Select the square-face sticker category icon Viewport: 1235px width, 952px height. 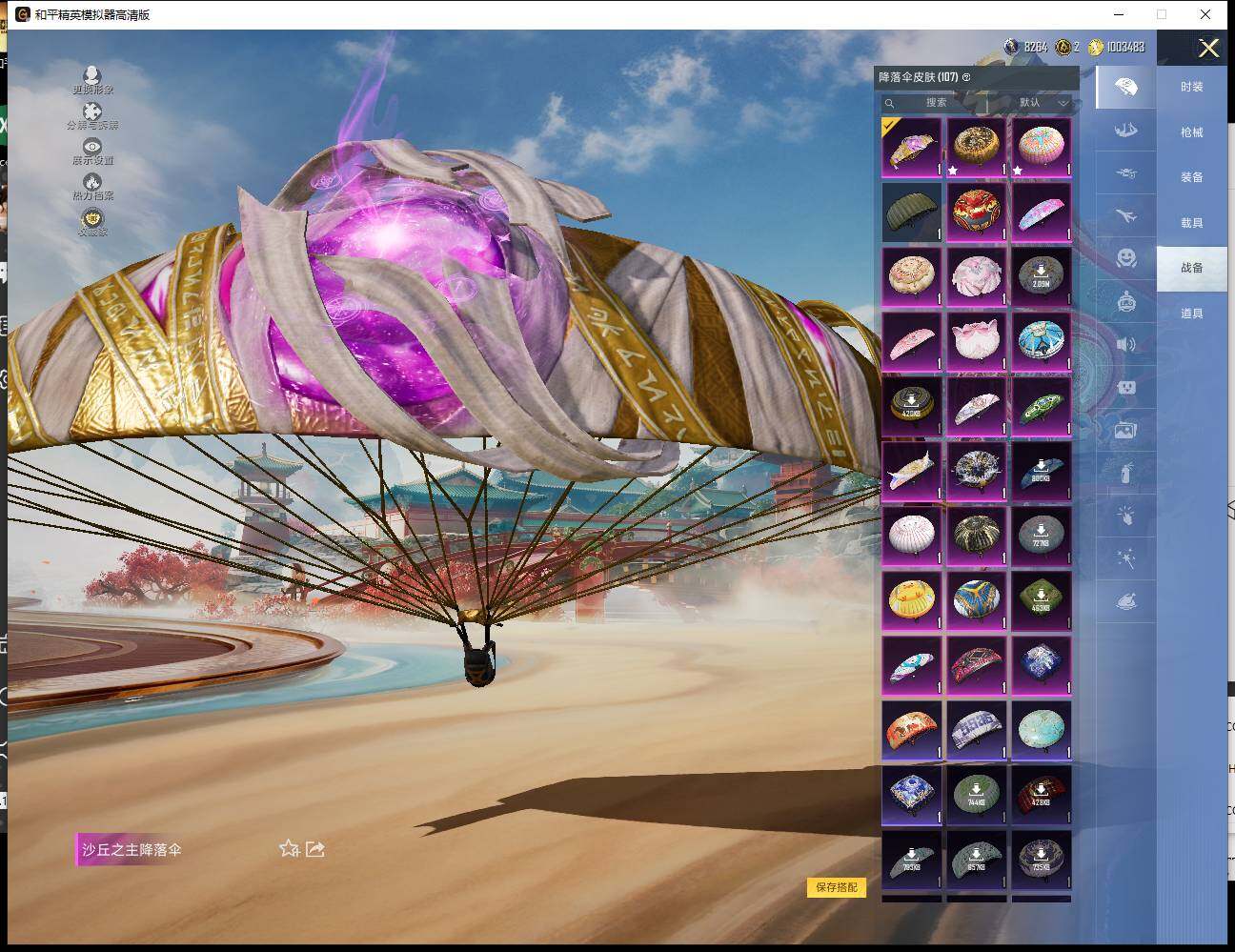pyautogui.click(x=1125, y=388)
